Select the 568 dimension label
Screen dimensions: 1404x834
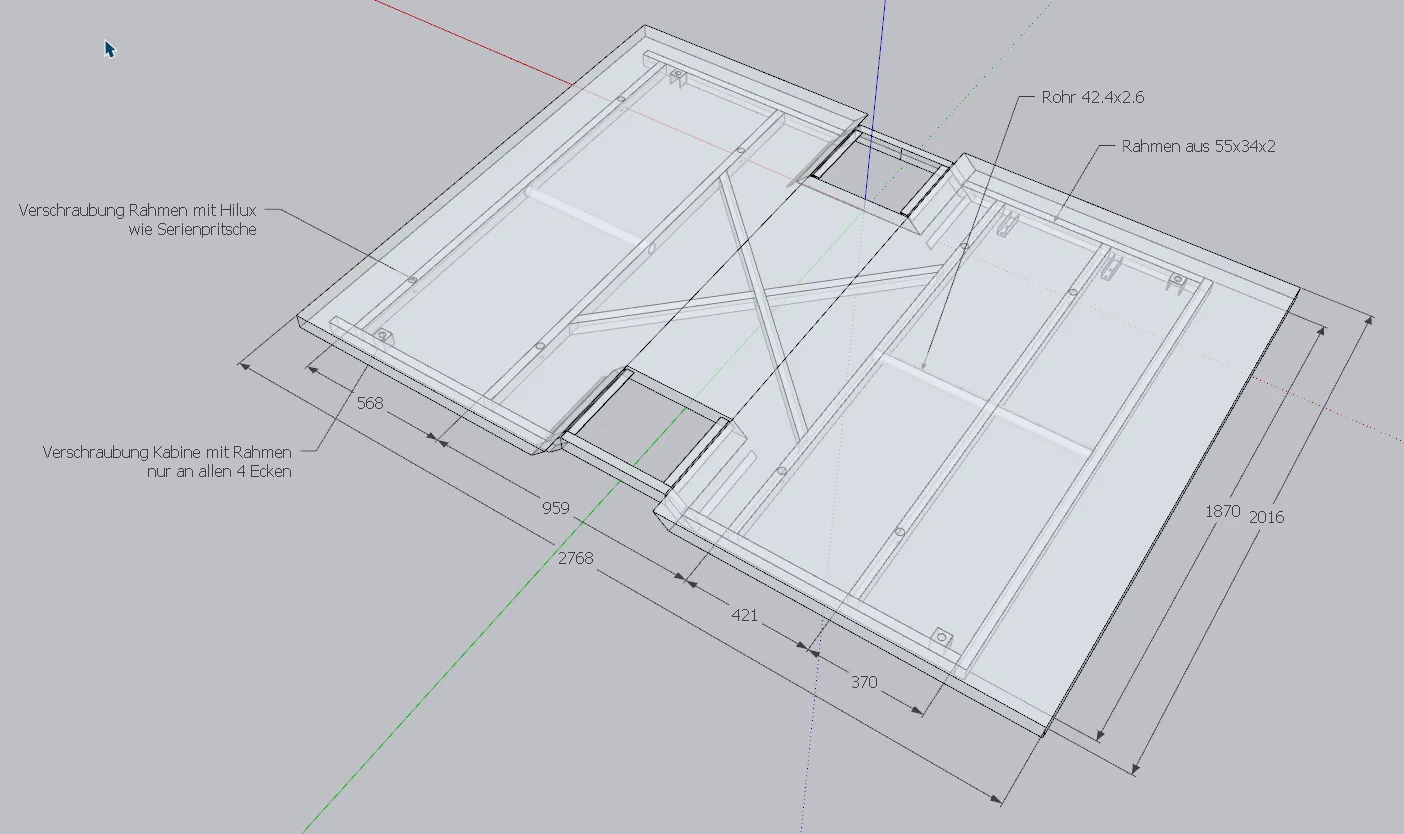(370, 403)
